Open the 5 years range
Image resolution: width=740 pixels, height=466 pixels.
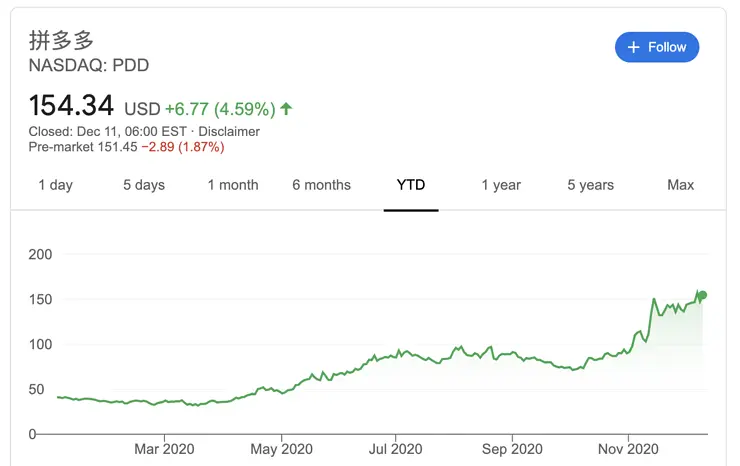coord(591,185)
